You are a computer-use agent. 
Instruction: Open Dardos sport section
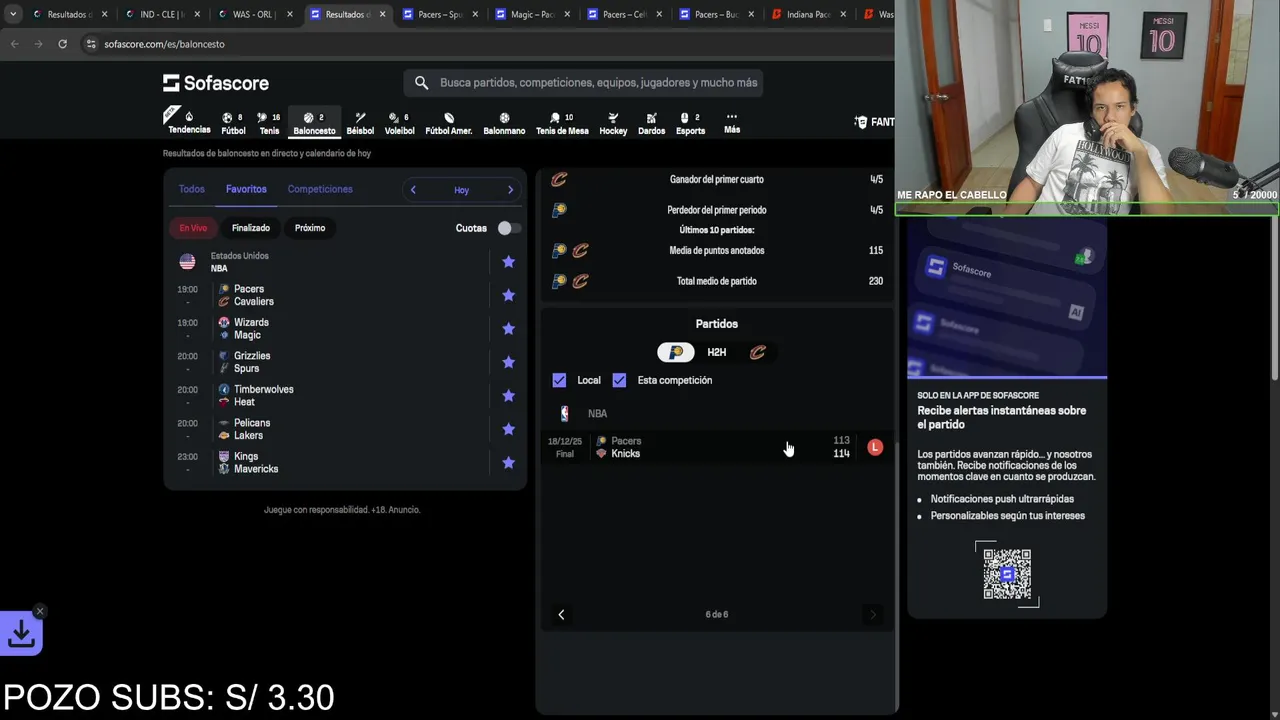[x=651, y=123]
